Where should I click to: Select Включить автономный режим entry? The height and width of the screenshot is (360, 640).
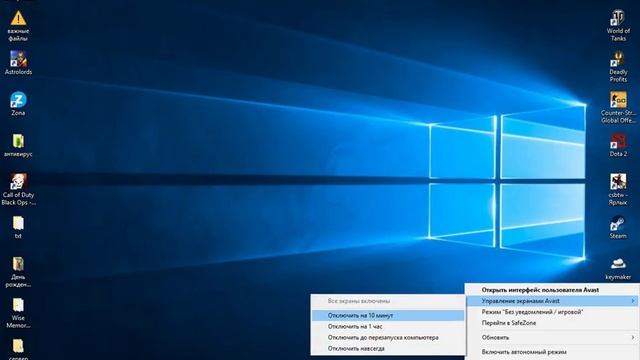(552, 352)
